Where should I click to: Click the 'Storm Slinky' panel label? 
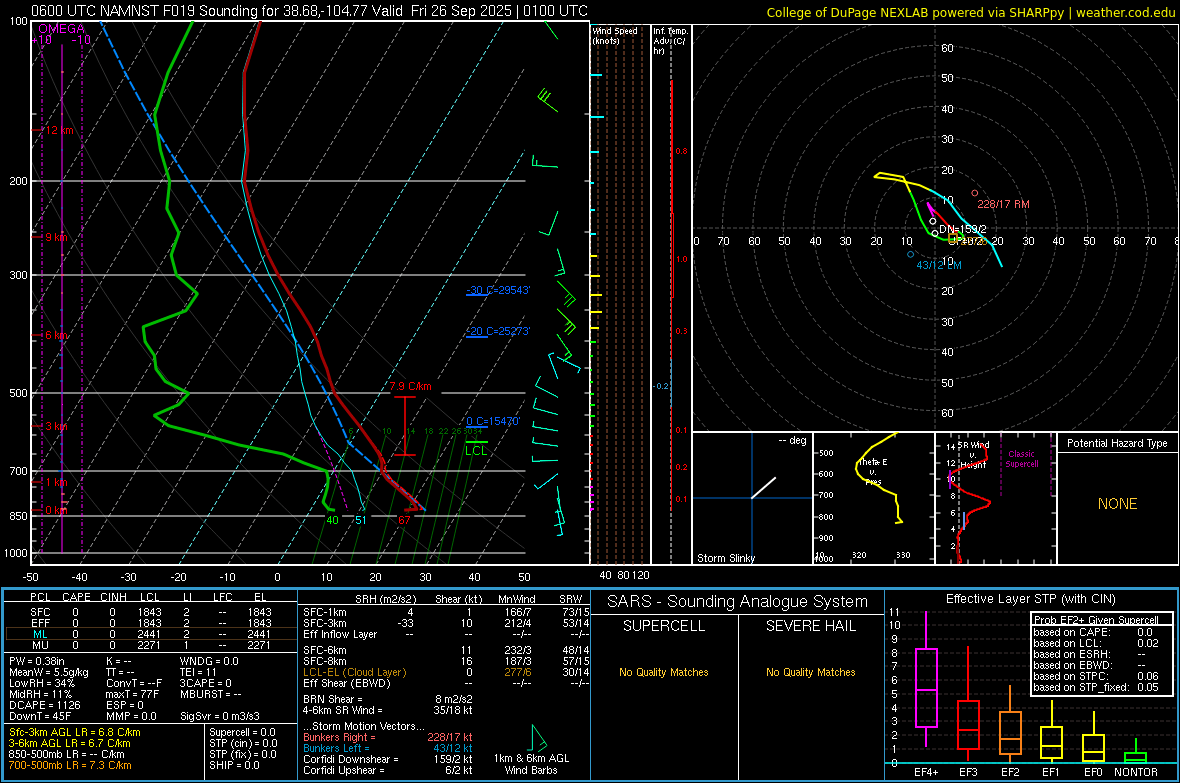click(725, 558)
